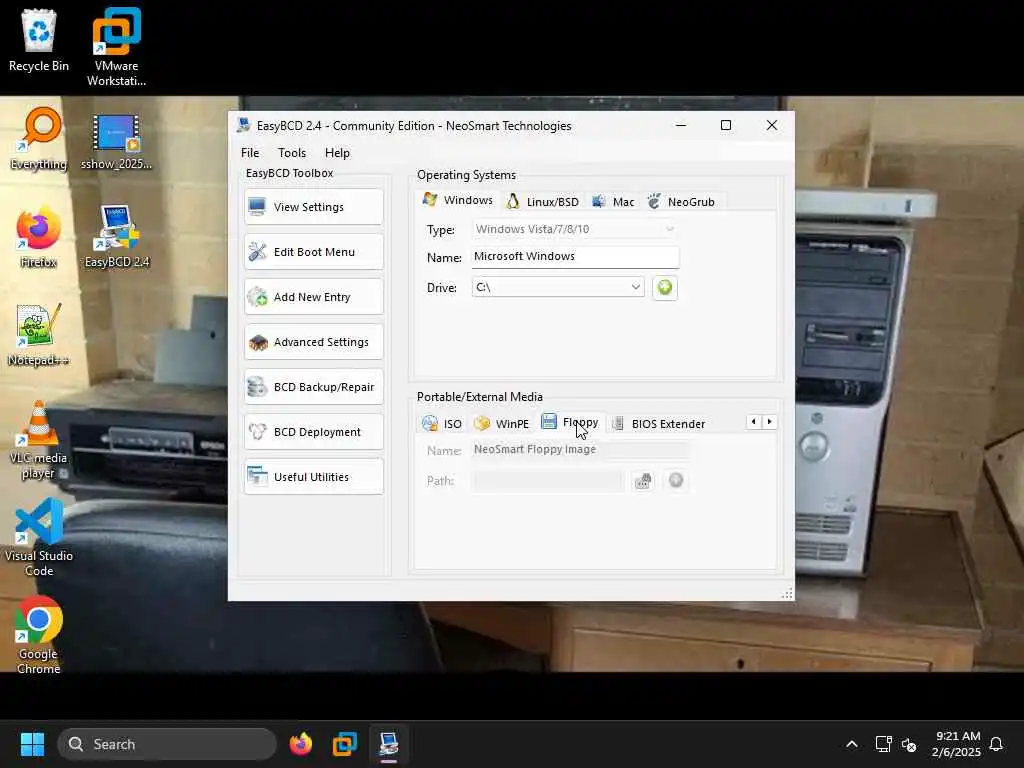Screen dimensions: 1024x768
Task: Open the Edit Boot Menu section
Action: coord(313,252)
